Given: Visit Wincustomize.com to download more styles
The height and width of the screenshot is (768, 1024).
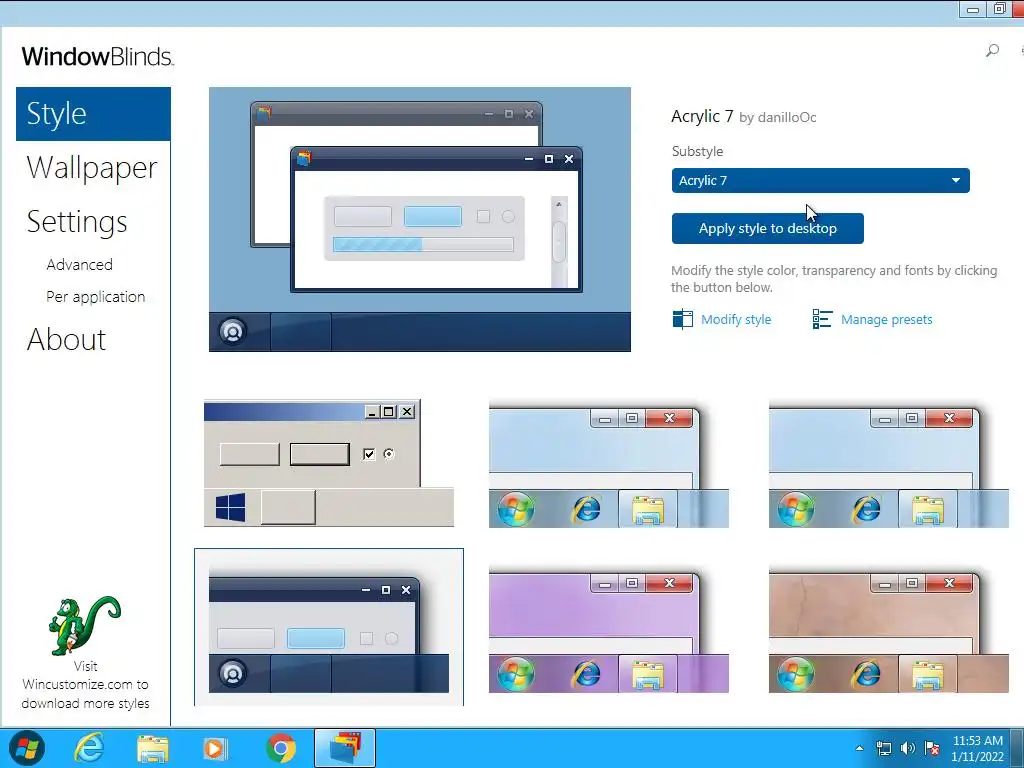Looking at the screenshot, I should coord(85,684).
